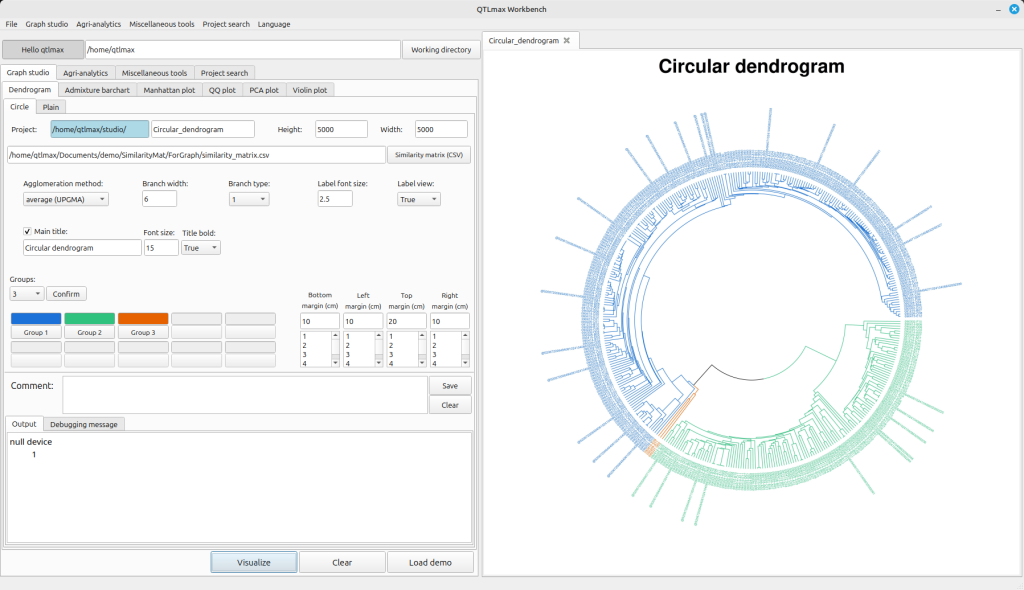Open the Agglomeration method dropdown
This screenshot has height=590, width=1024.
tap(65, 199)
